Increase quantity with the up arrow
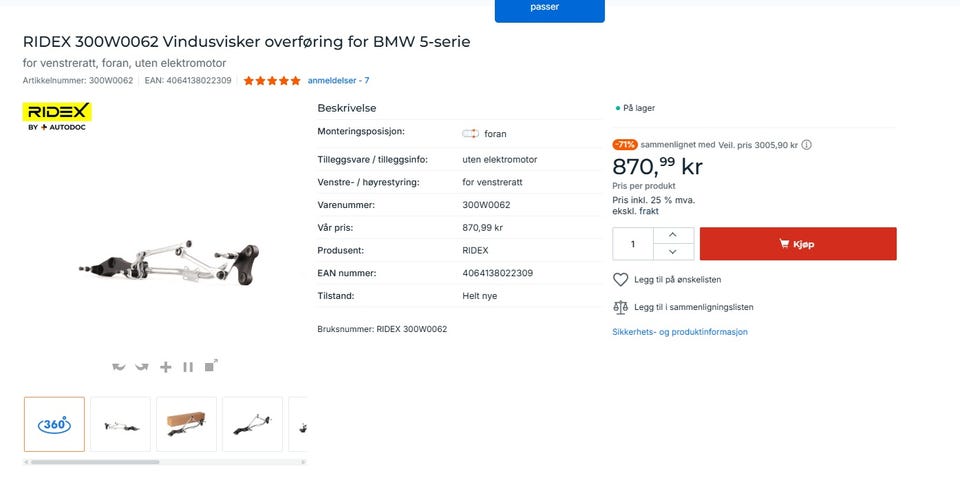The width and height of the screenshot is (960, 487). pyautogui.click(x=673, y=235)
